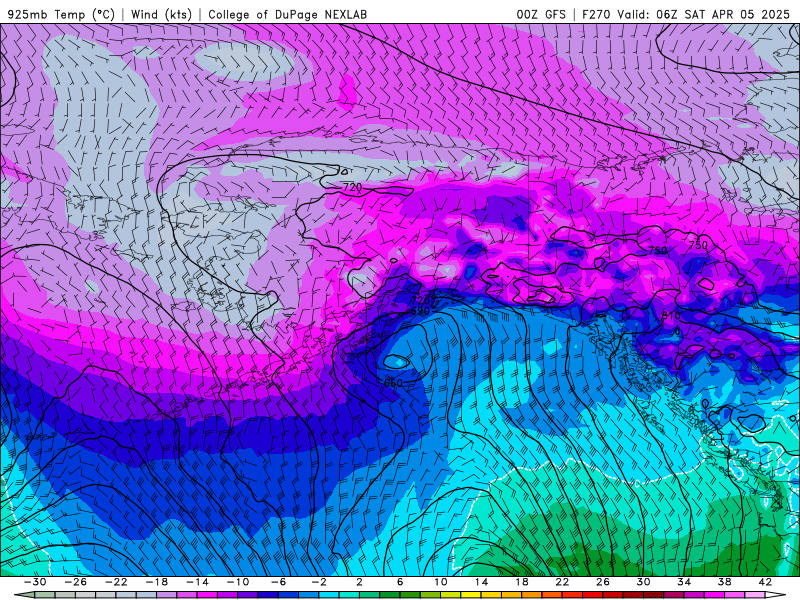Click the positive "2" scale label
Viewport: 800px width, 600px height.
359,582
